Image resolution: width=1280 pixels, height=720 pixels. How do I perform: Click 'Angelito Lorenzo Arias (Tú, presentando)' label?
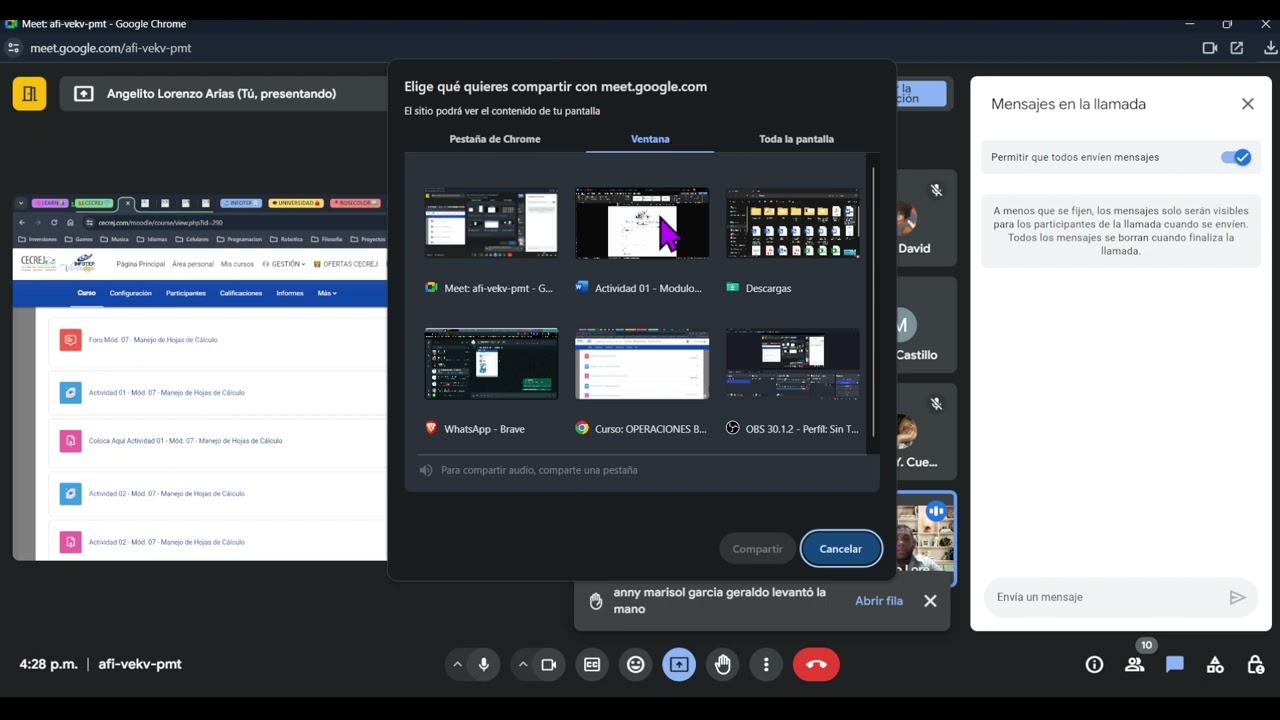221,94
